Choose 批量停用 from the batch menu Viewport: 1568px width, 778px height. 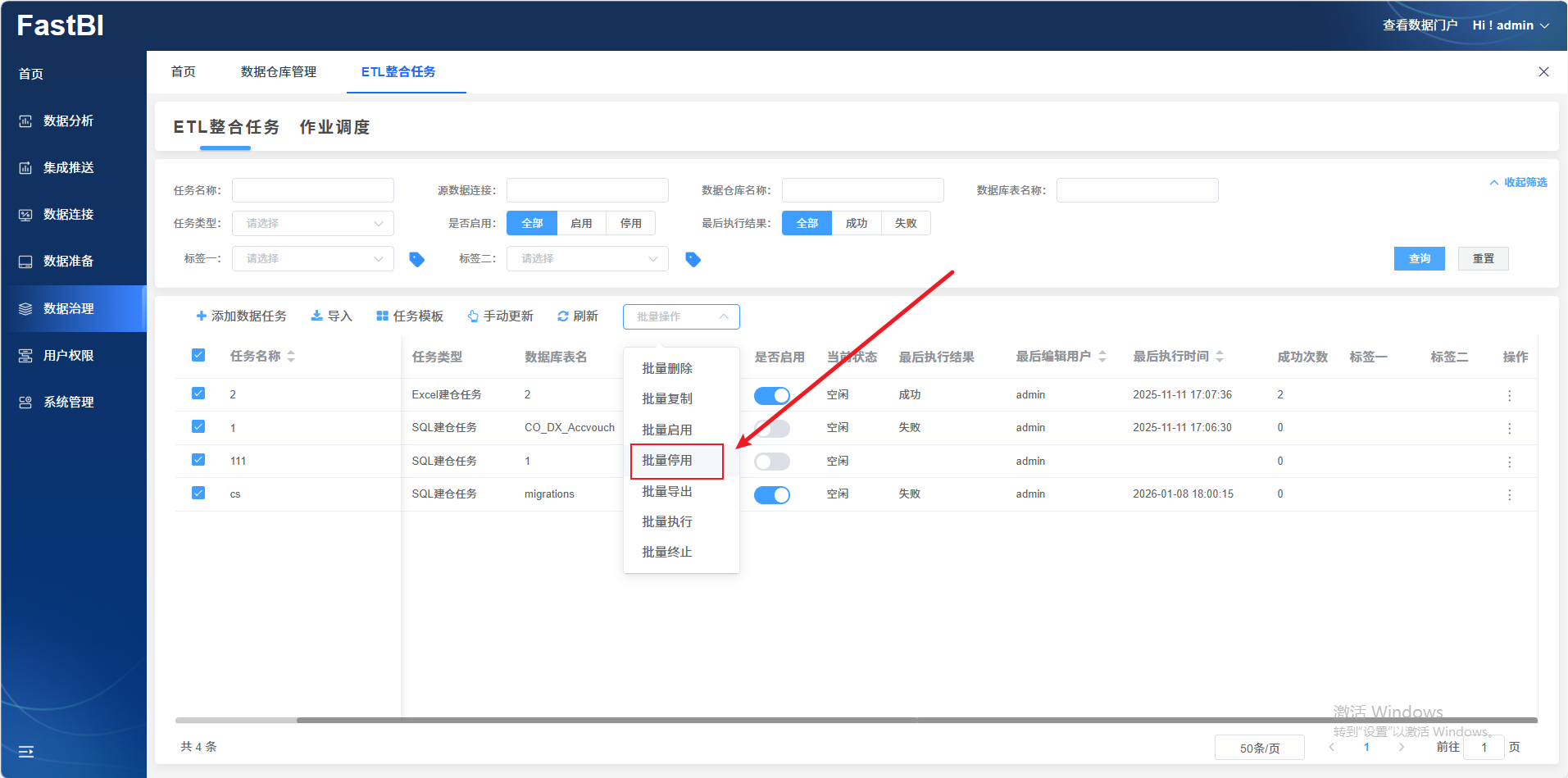pos(667,461)
